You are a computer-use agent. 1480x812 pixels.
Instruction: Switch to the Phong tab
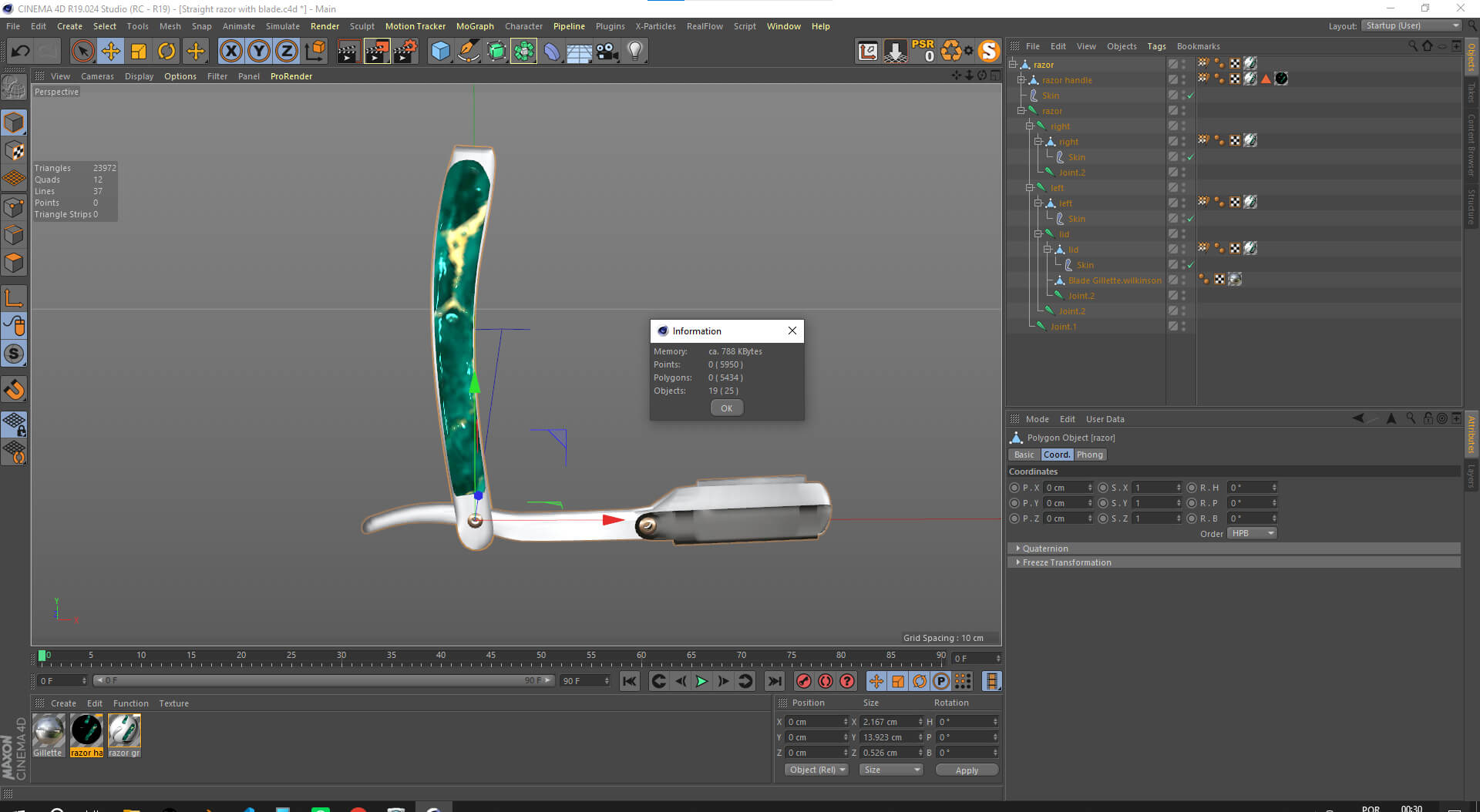click(x=1089, y=455)
